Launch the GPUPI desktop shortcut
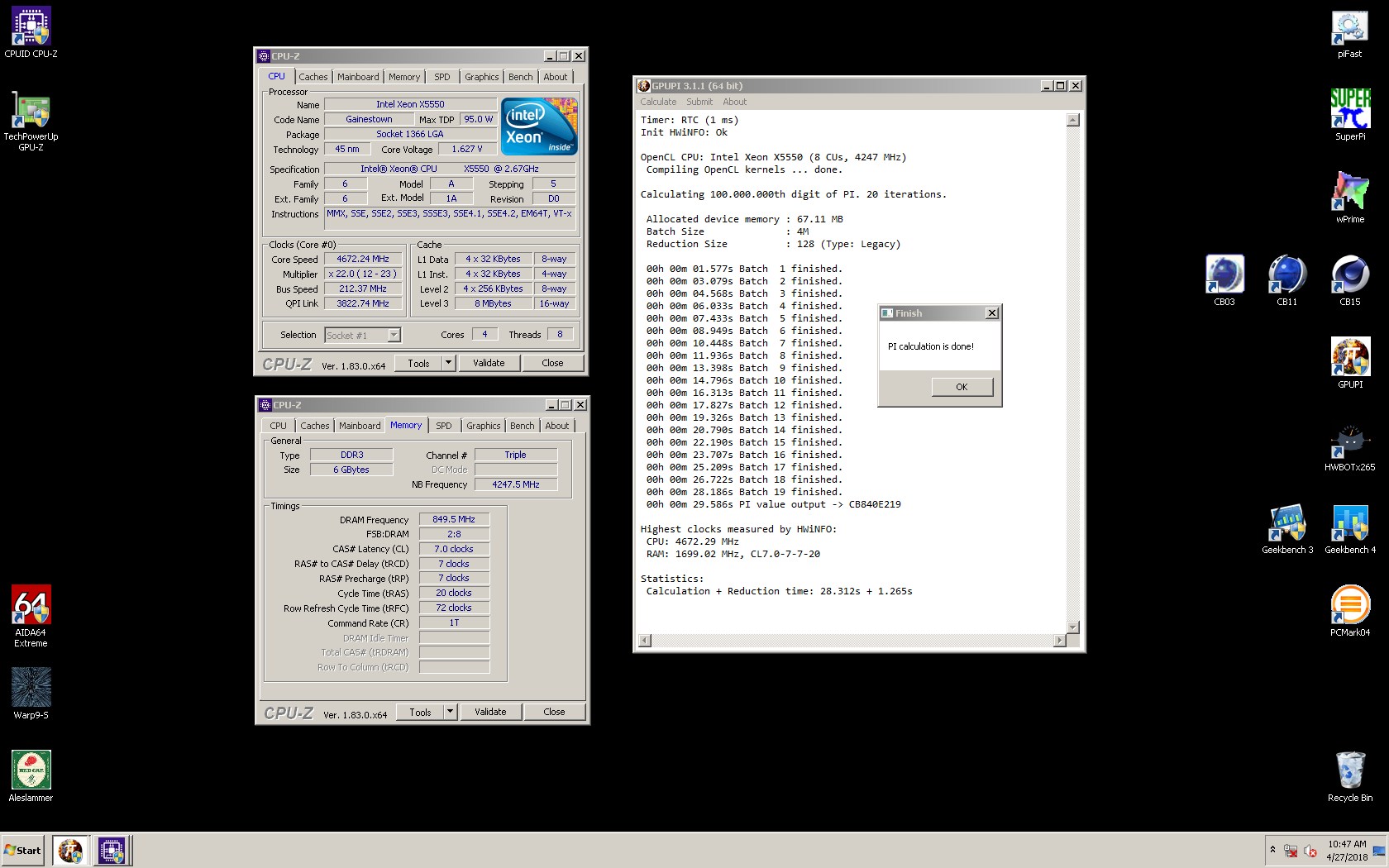Screen dimensions: 1389x868 pos(1349,363)
